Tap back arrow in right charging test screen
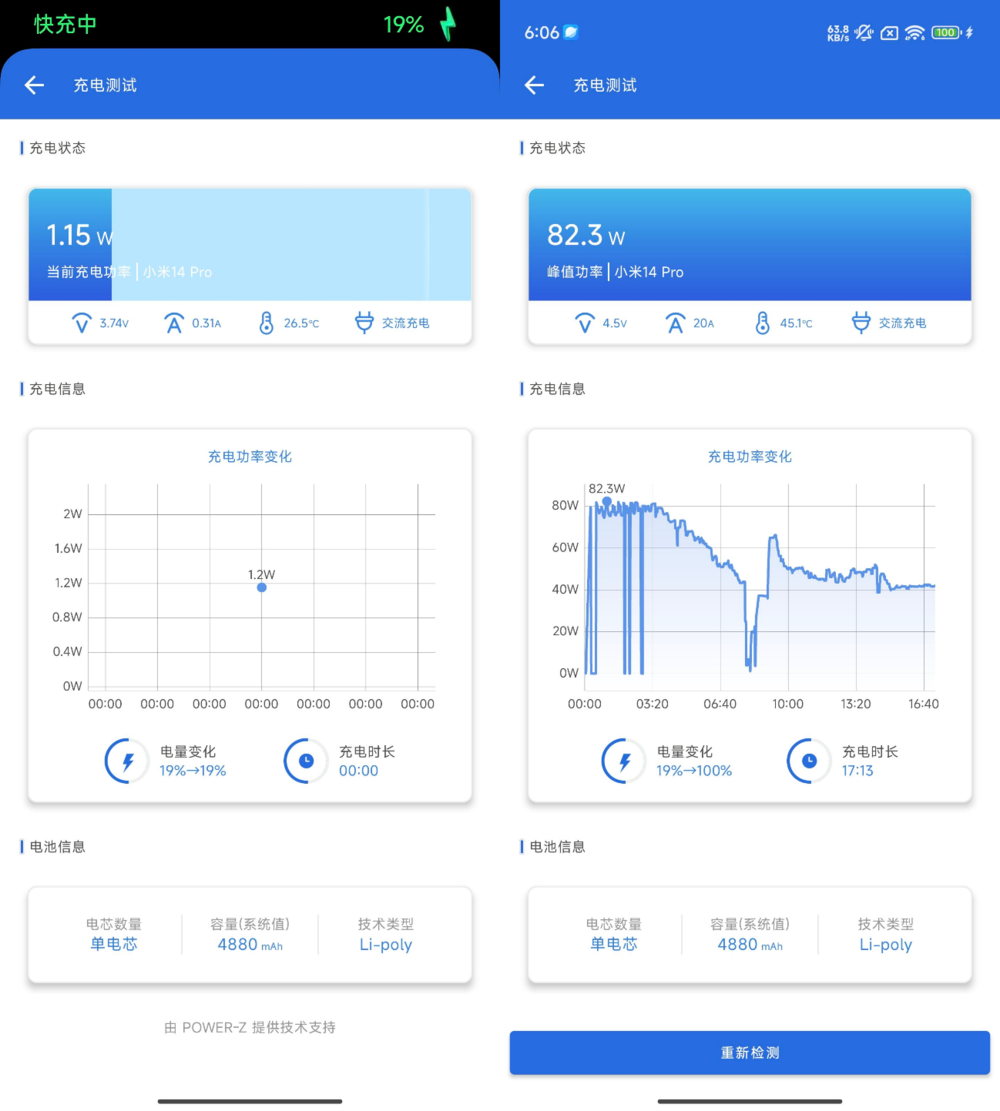 [535, 86]
